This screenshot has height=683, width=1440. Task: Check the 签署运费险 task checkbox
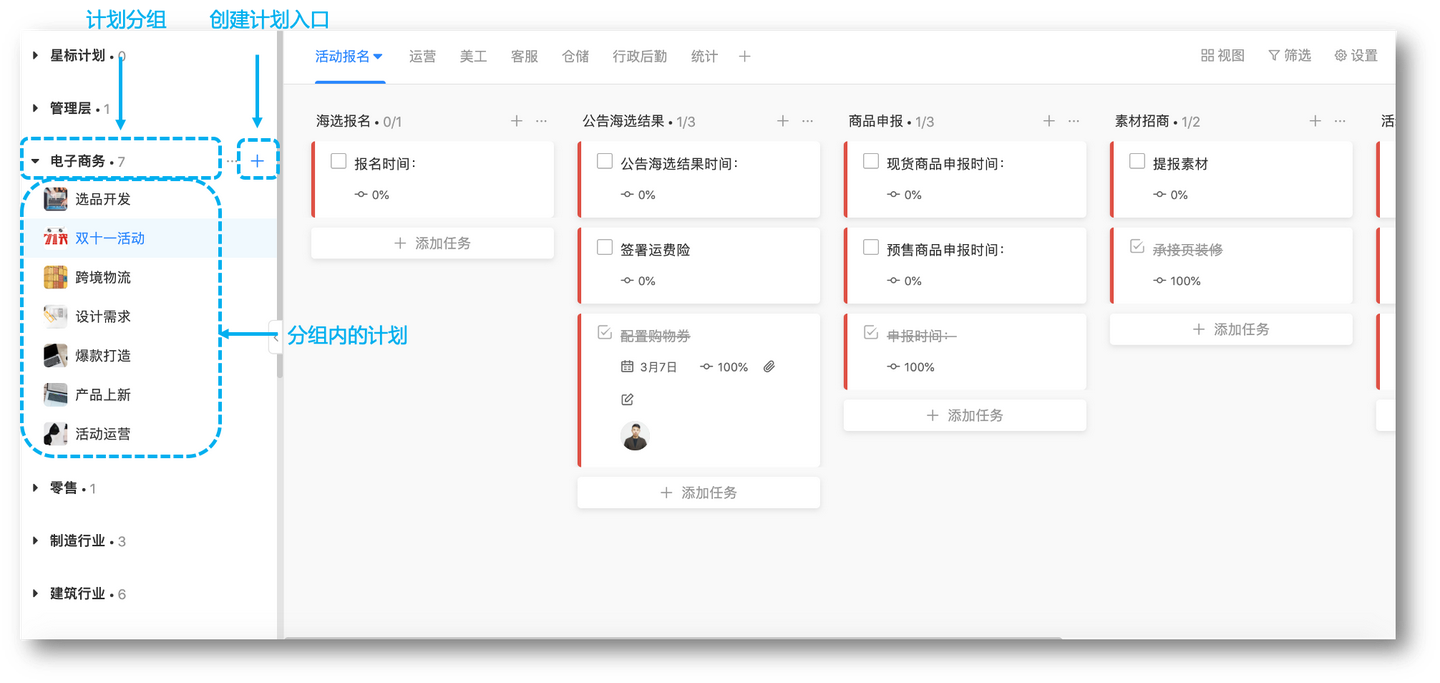604,247
